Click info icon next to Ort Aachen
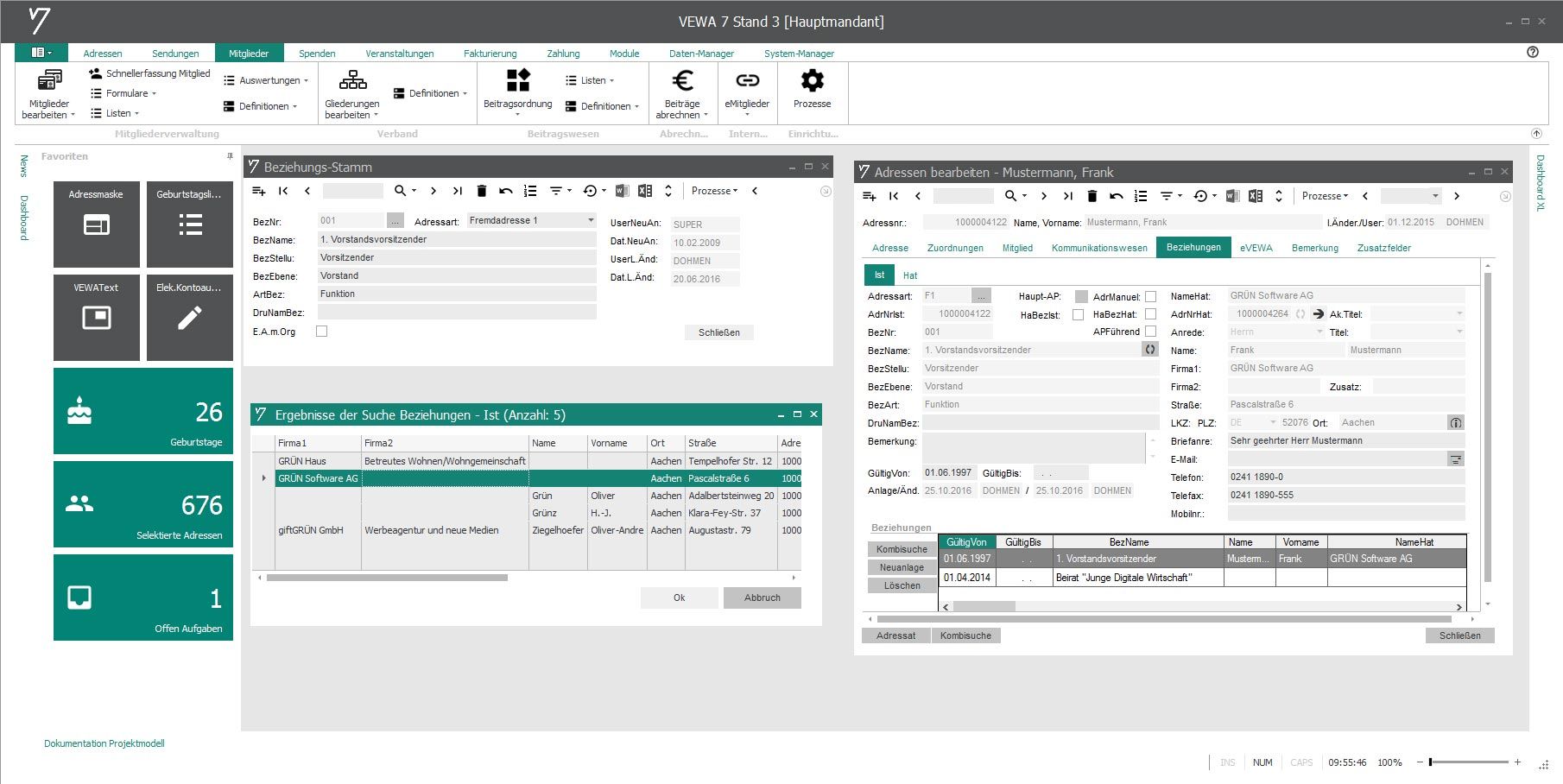The image size is (1563, 784). click(1456, 422)
